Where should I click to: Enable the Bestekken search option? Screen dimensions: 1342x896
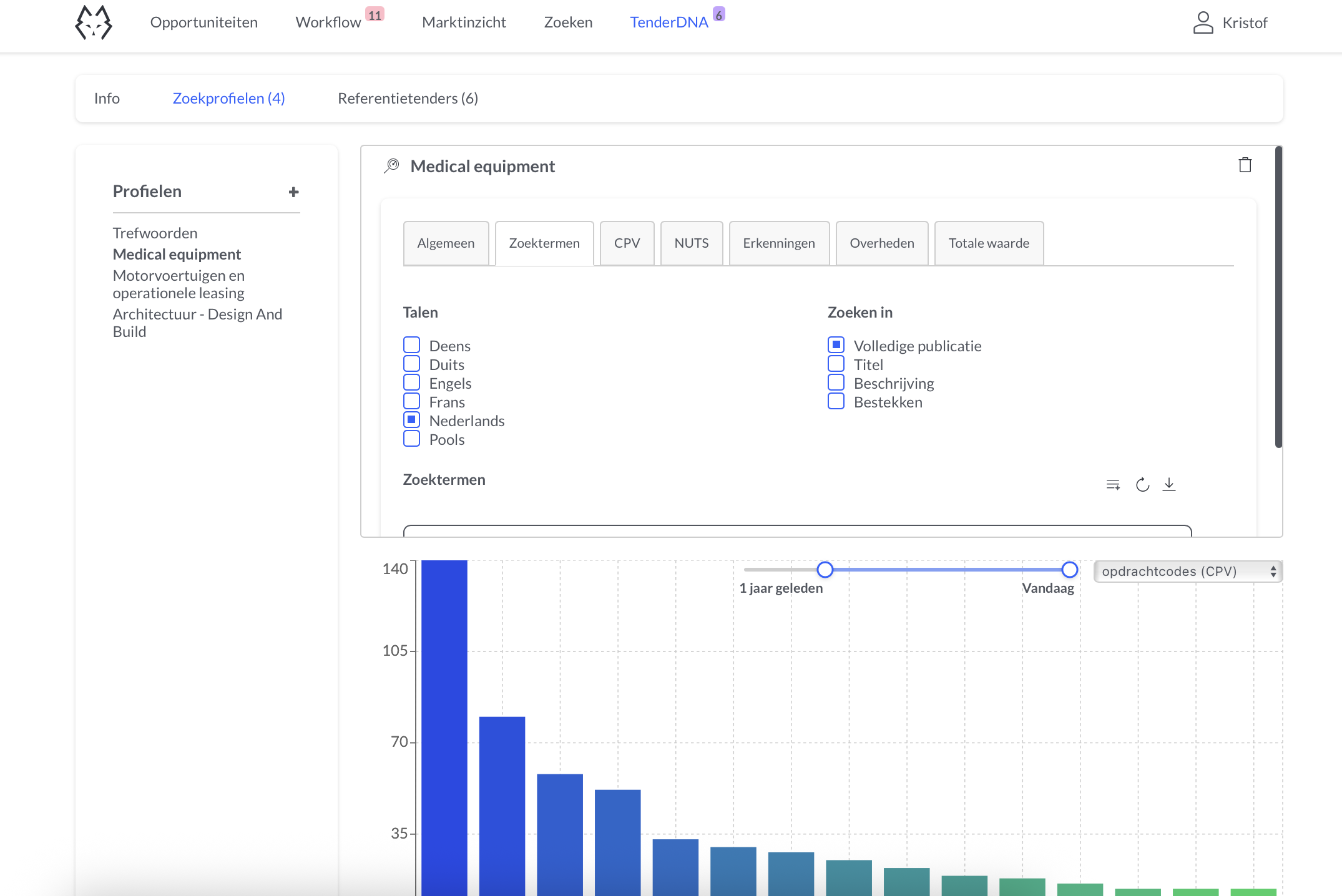pos(836,401)
